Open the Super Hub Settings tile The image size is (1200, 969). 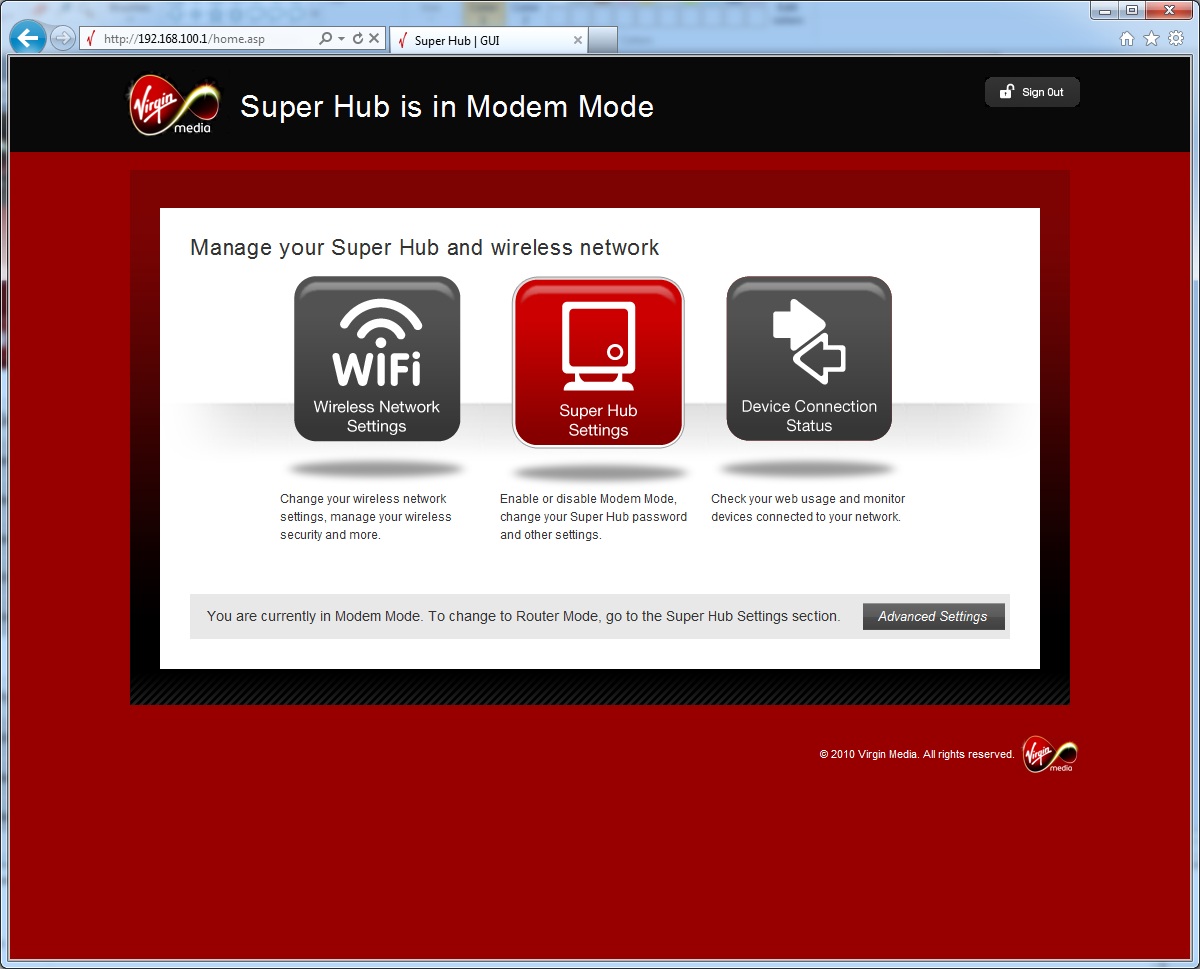click(598, 362)
